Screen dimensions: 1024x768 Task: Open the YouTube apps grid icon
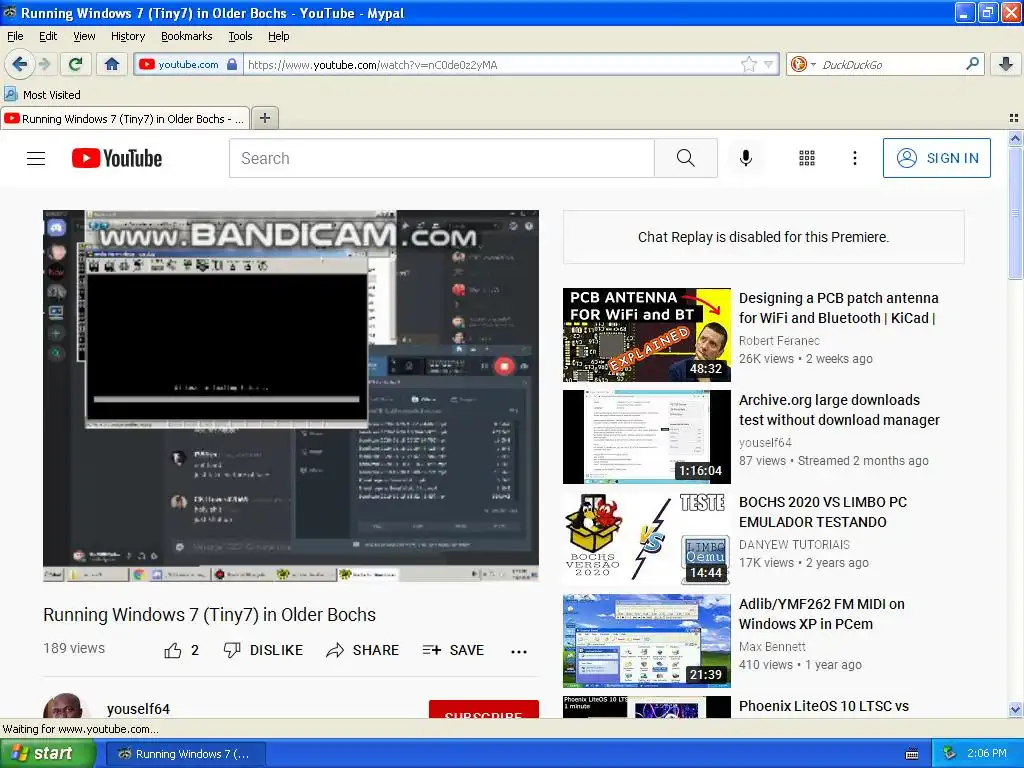point(807,158)
